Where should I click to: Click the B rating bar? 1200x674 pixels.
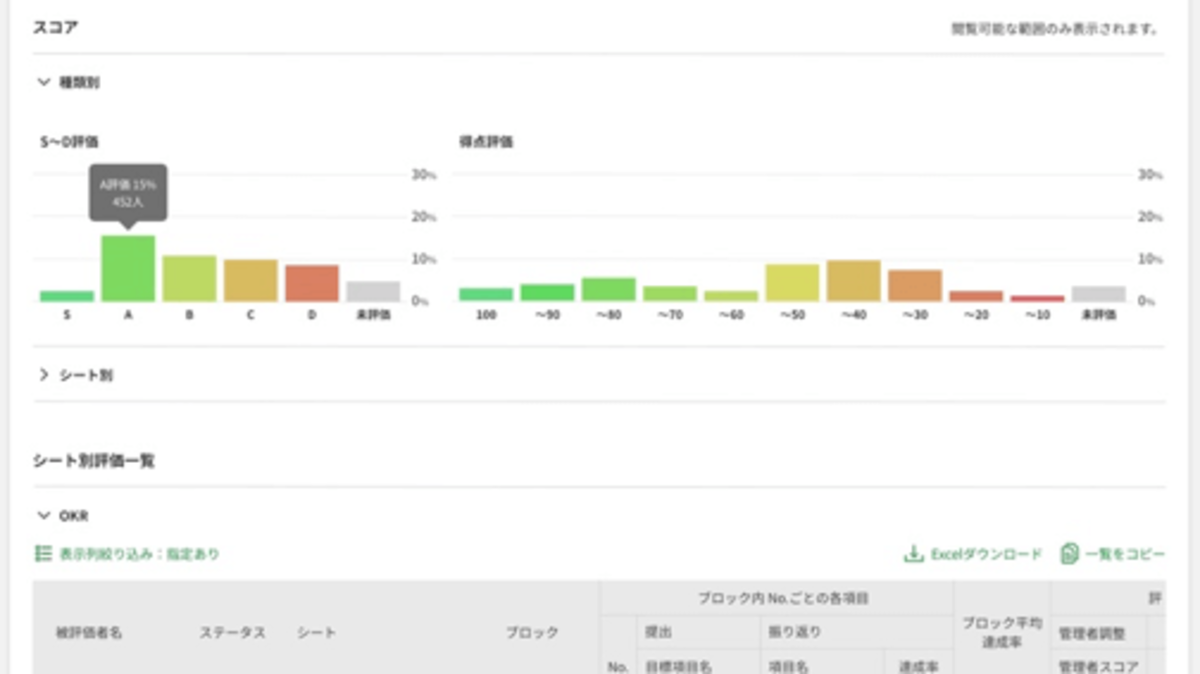(190, 278)
